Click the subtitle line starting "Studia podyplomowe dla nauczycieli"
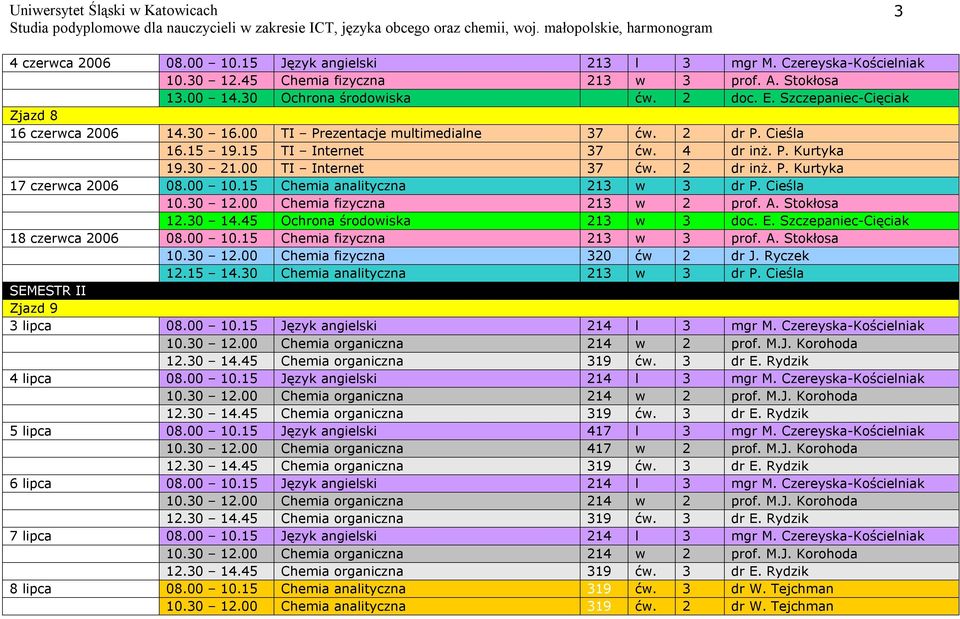Screen dimensions: 960x619 pos(361,28)
